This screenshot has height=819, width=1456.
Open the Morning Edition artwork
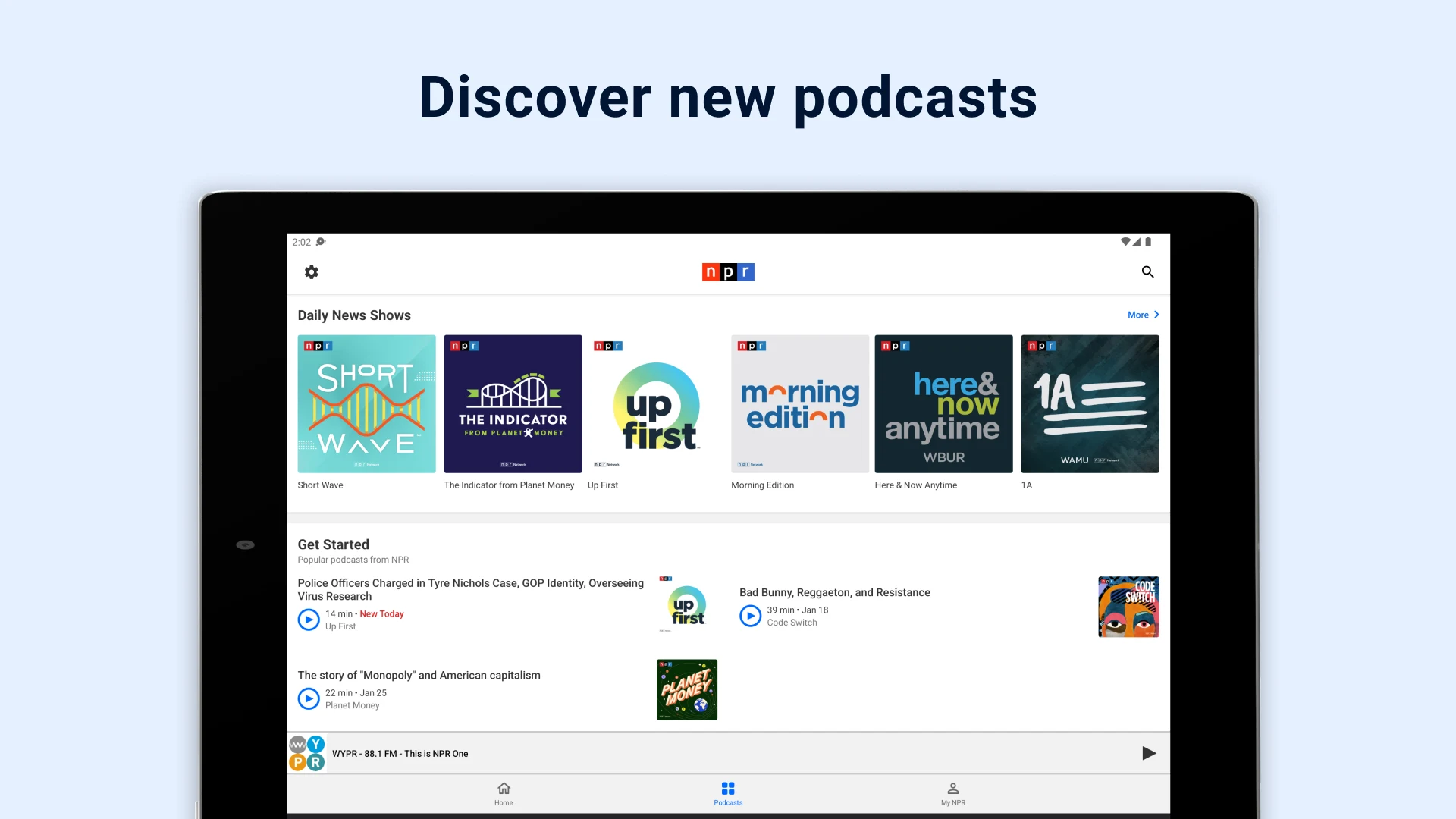(x=800, y=404)
